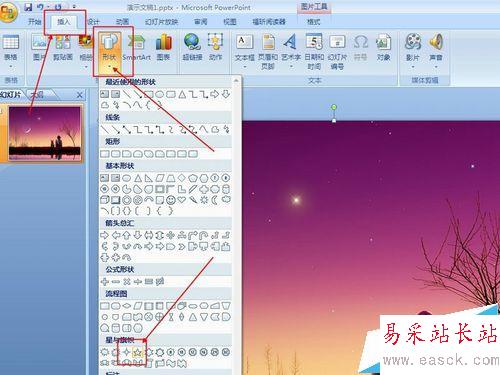Pick the 5-point star in 星与旗帜
The width and height of the screenshot is (500, 375).
tap(138, 352)
